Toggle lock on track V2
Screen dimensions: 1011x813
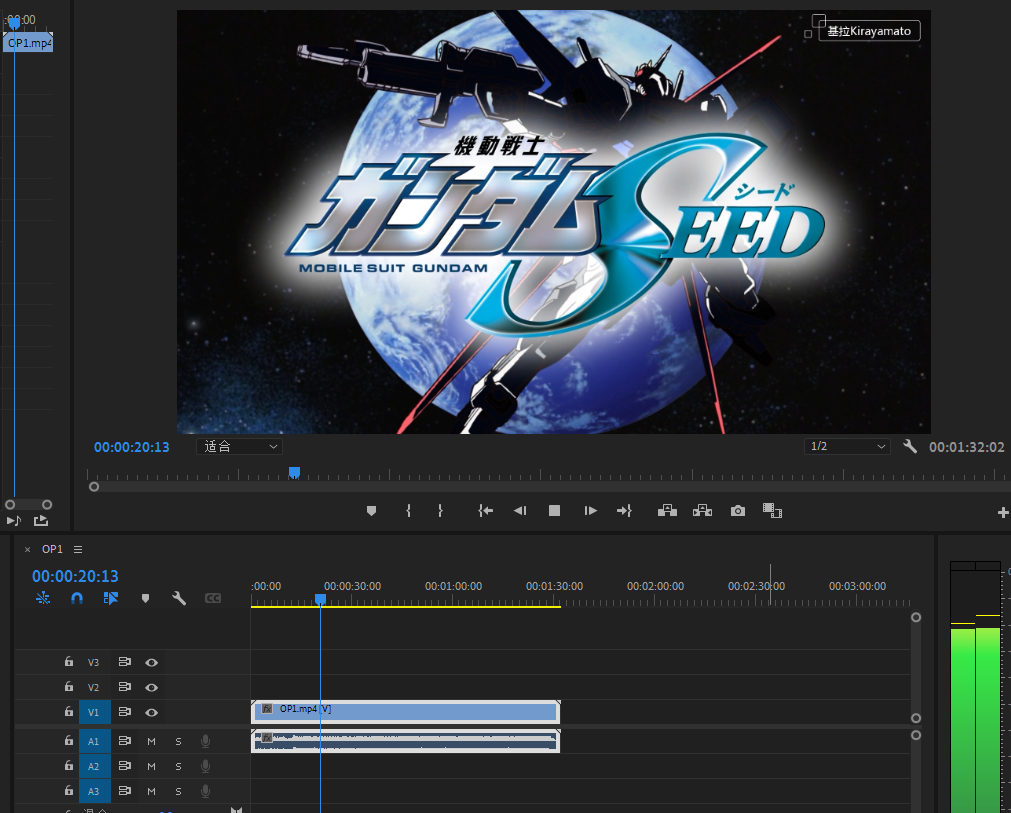(68, 687)
